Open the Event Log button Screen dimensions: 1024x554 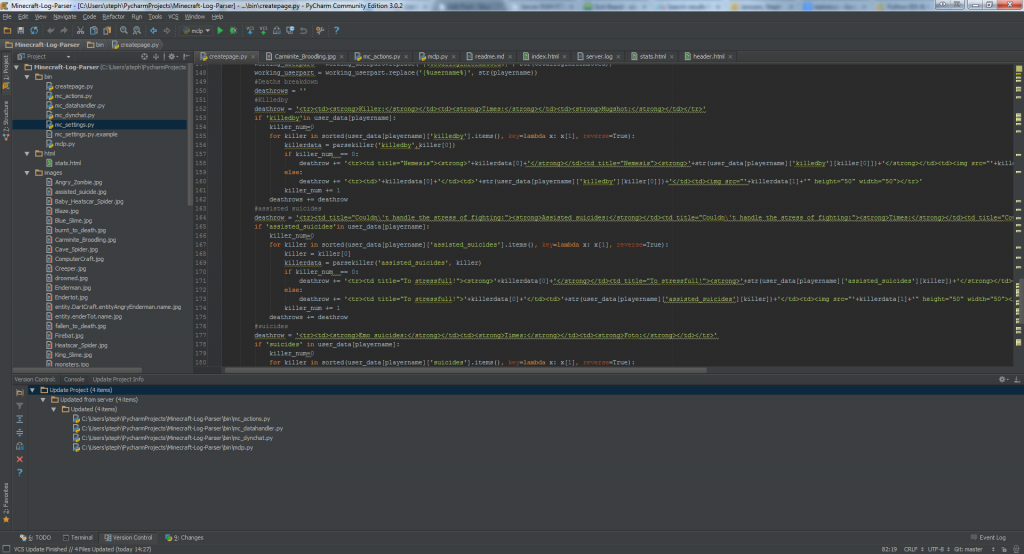click(x=988, y=538)
